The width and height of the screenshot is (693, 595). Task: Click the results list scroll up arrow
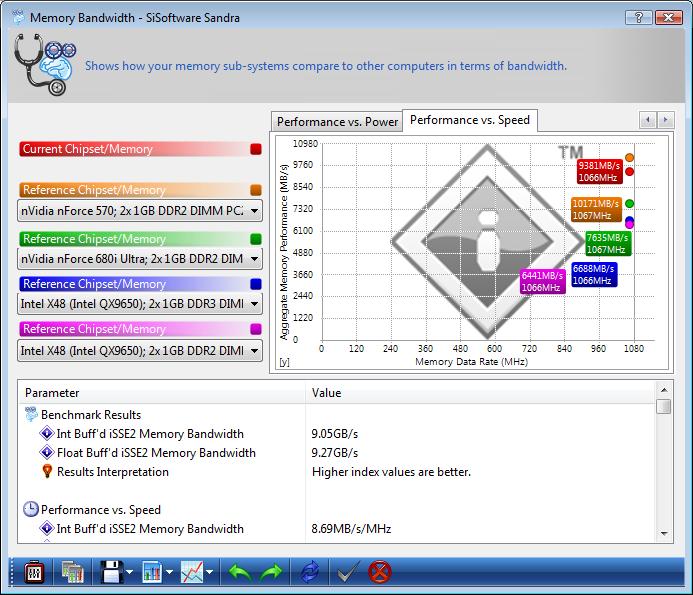click(x=664, y=390)
